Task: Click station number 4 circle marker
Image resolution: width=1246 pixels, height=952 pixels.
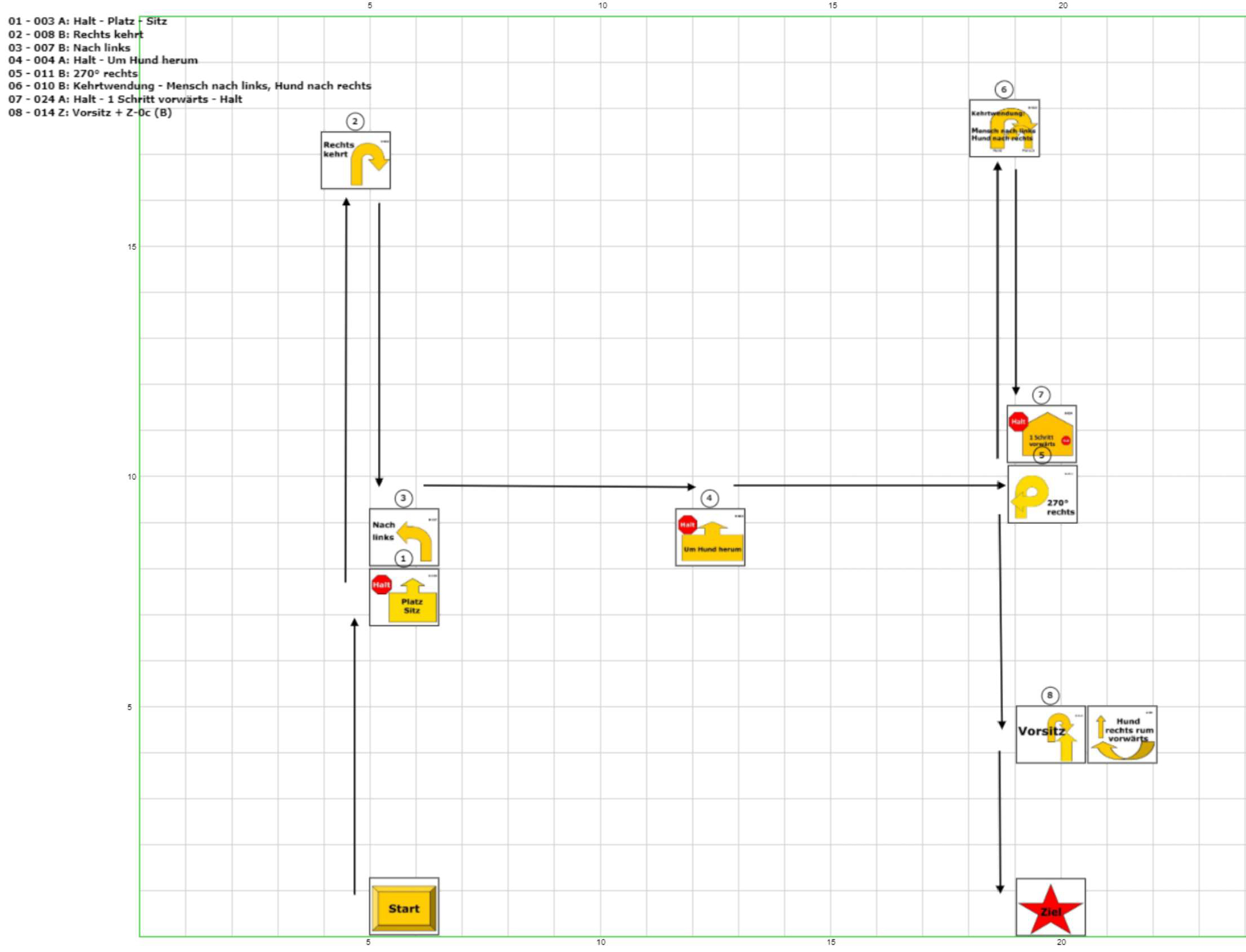Action: (709, 499)
